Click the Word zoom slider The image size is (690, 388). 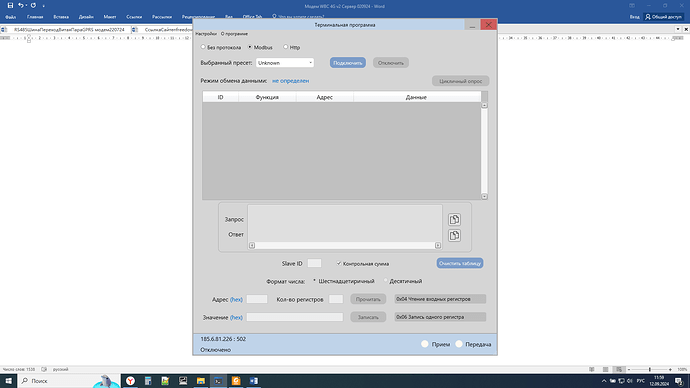pos(650,370)
